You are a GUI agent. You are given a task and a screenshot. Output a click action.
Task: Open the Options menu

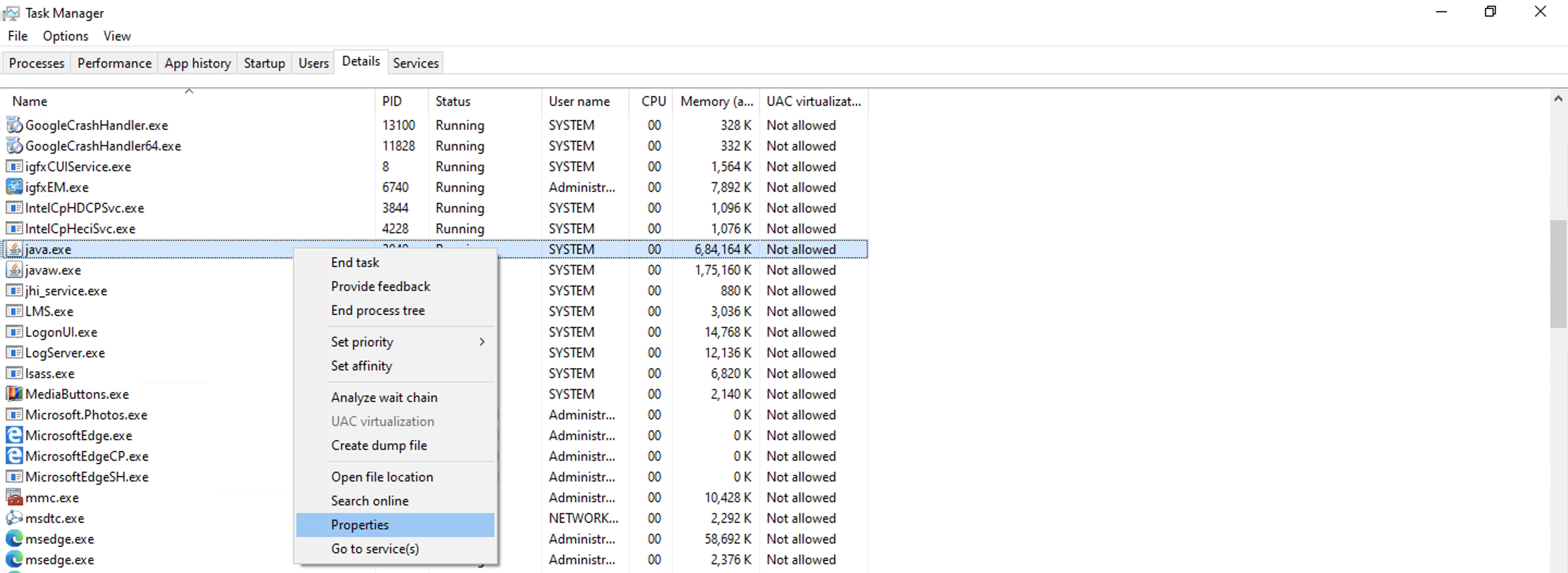point(65,36)
